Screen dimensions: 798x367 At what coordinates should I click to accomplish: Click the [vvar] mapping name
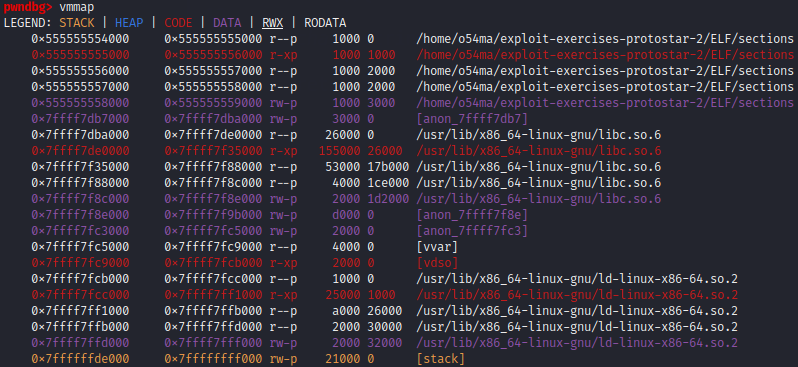437,247
